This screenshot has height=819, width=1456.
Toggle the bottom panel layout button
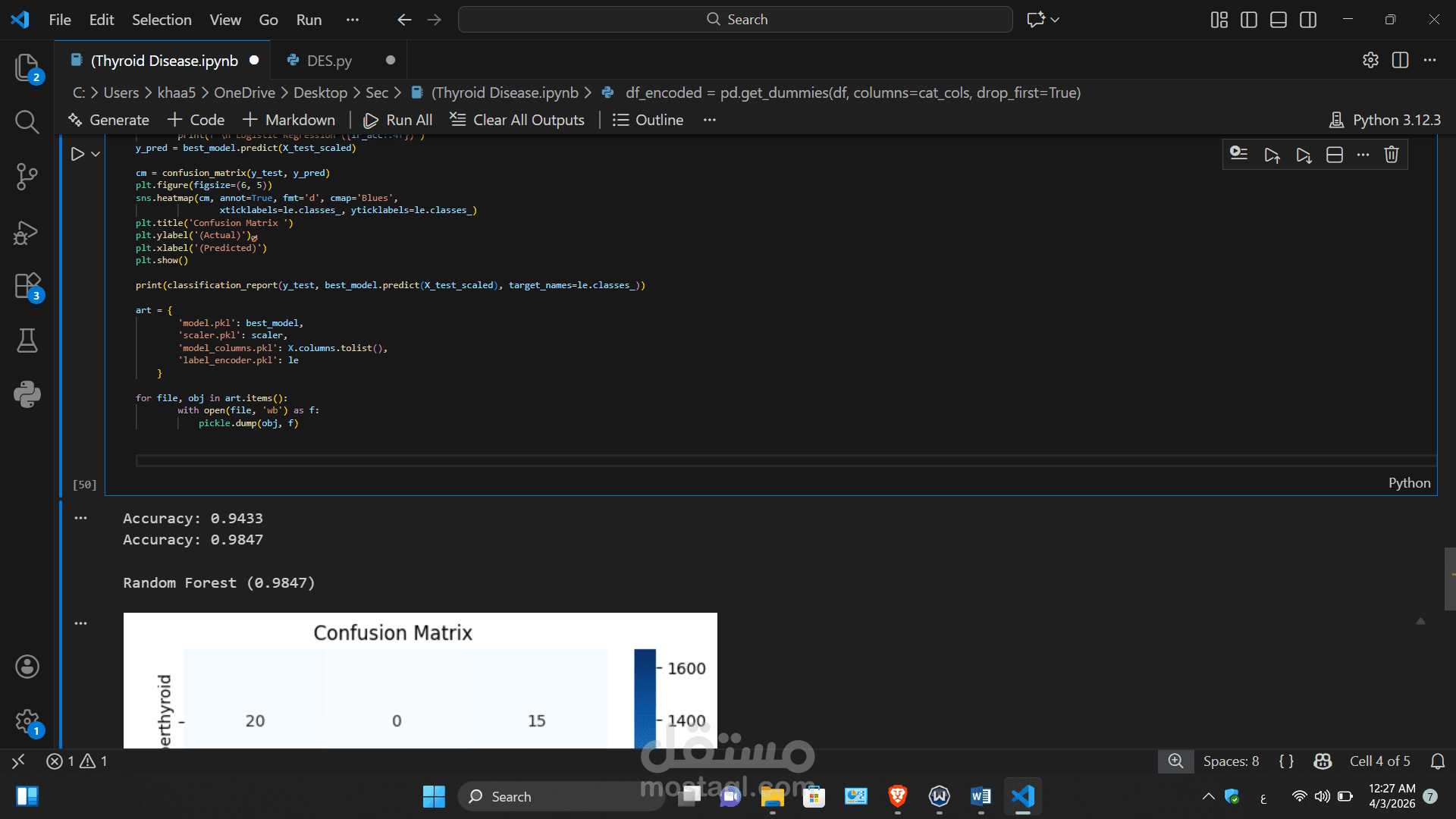[x=1278, y=20]
